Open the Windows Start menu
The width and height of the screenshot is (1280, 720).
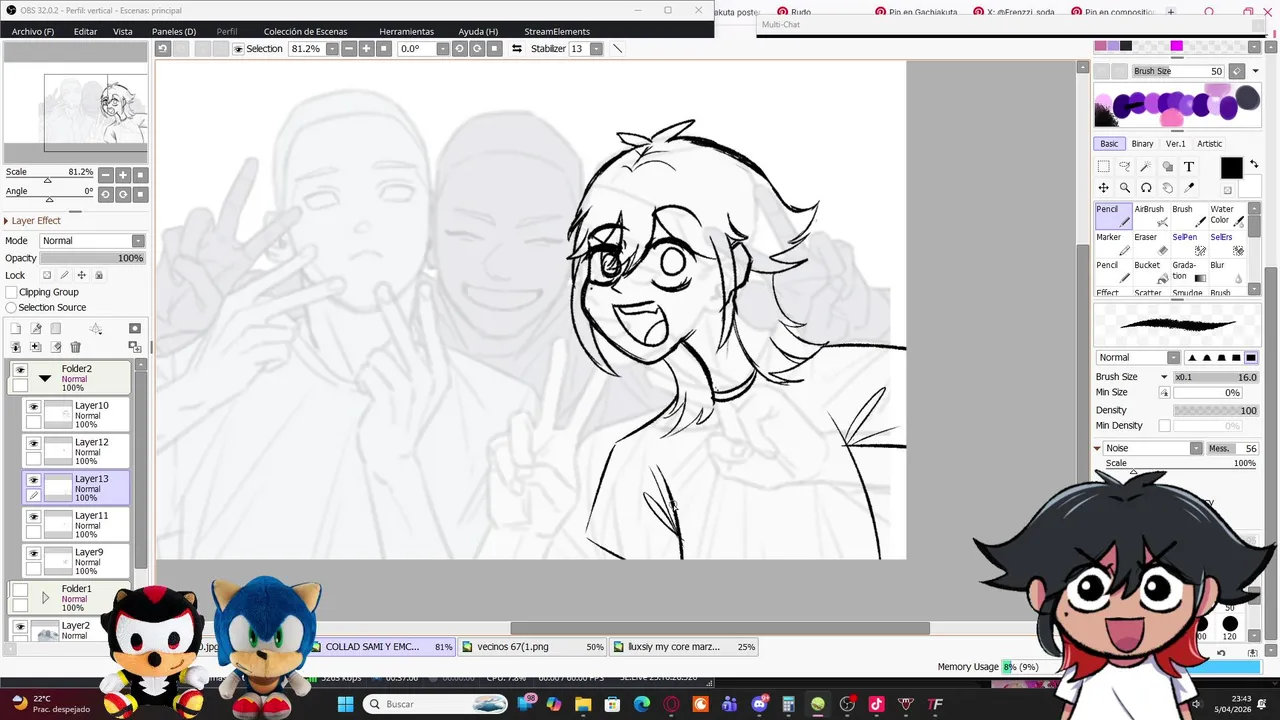pos(345,704)
